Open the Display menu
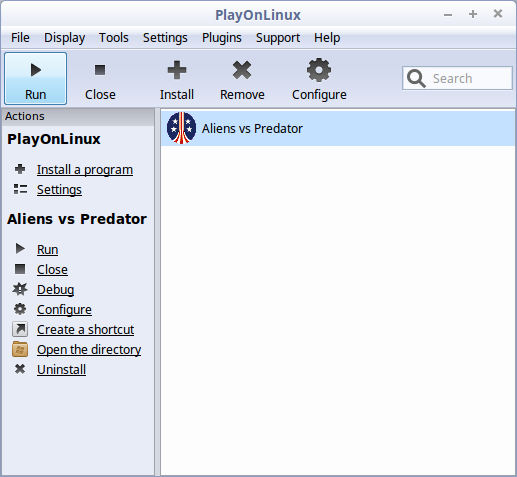The height and width of the screenshot is (477, 517). 65,38
